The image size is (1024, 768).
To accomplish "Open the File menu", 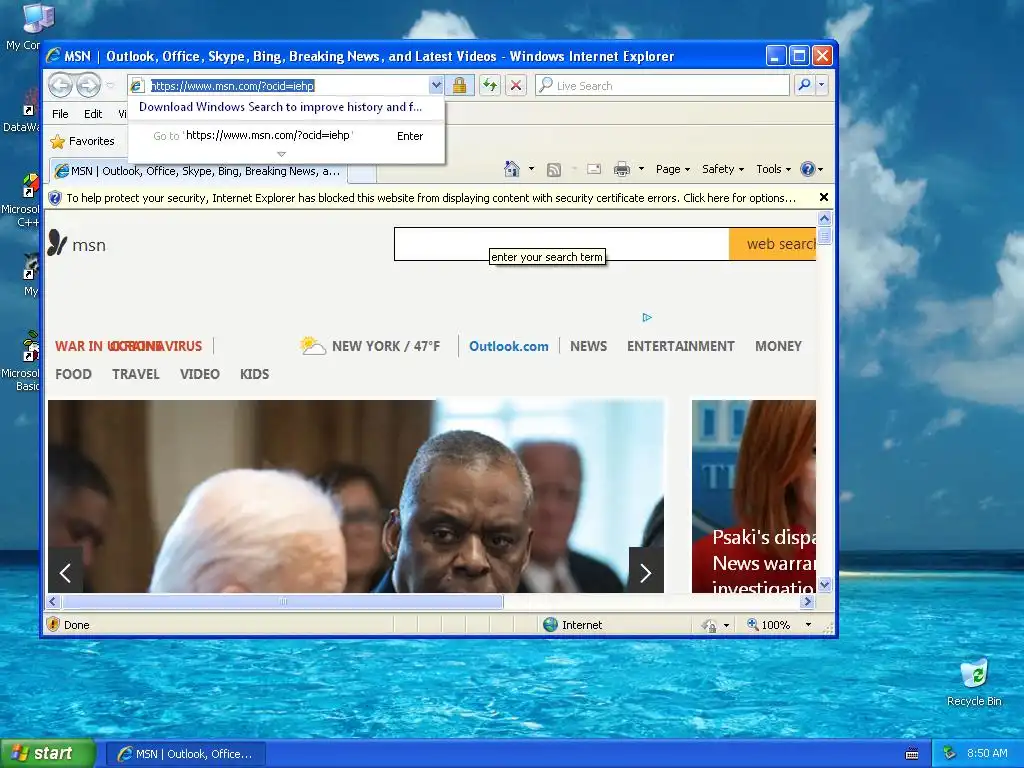I will point(60,114).
